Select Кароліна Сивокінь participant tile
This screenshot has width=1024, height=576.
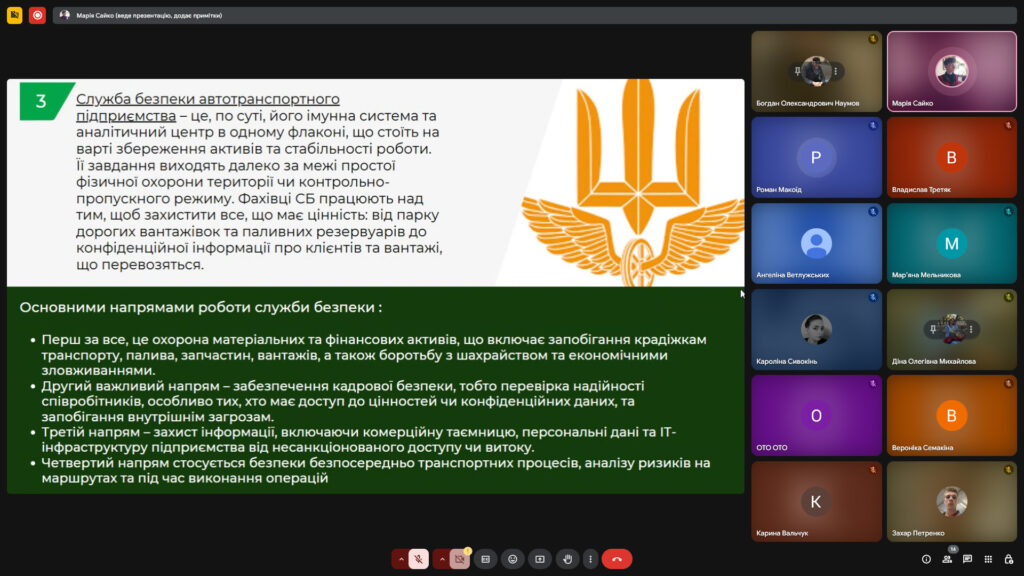816,329
